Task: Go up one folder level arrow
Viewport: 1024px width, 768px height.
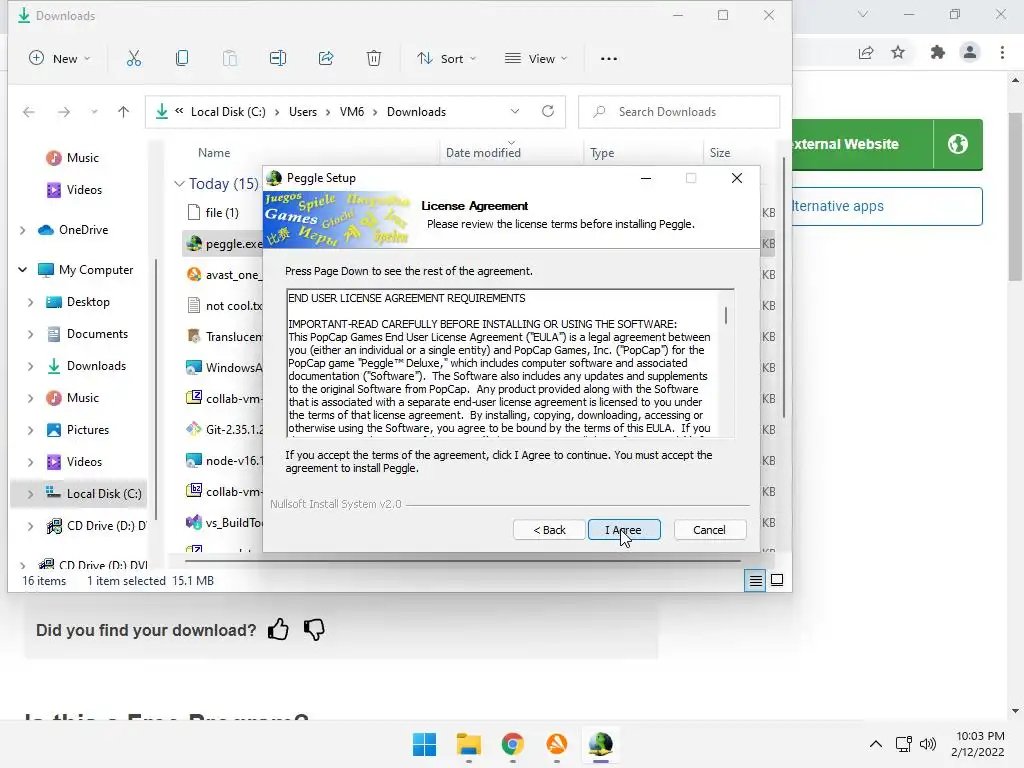Action: pyautogui.click(x=123, y=112)
